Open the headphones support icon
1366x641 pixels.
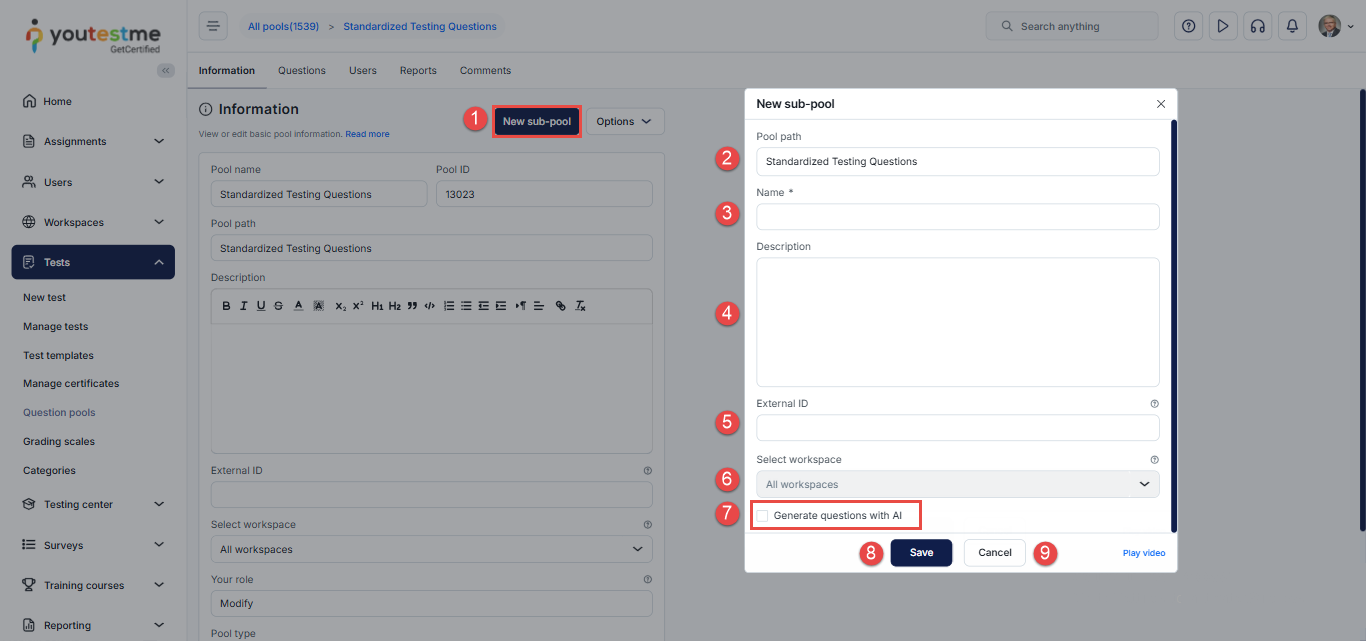click(x=1257, y=26)
